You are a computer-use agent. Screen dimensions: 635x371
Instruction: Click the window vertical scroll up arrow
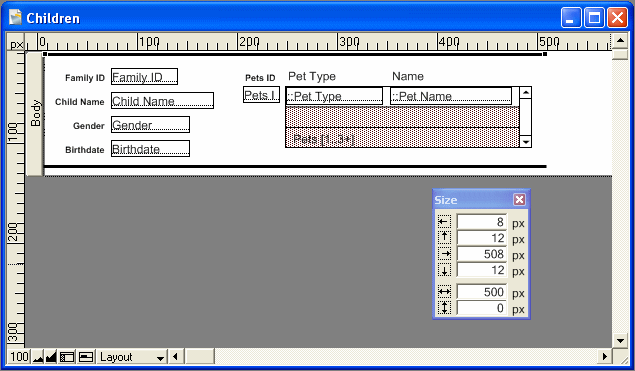coord(620,41)
